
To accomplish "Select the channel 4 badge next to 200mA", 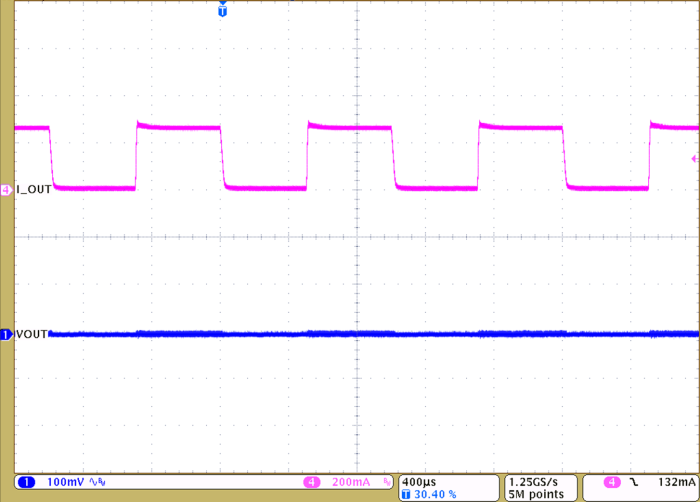I will (313, 482).
